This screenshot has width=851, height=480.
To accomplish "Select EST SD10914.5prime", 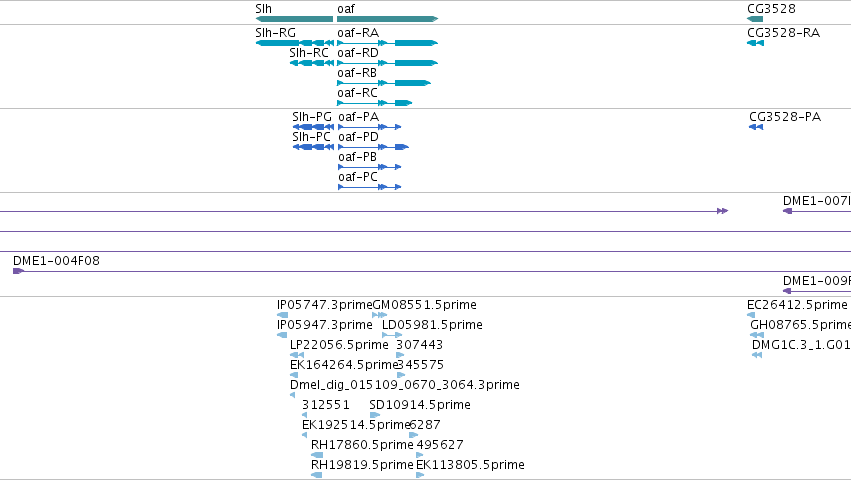I will coord(374,415).
